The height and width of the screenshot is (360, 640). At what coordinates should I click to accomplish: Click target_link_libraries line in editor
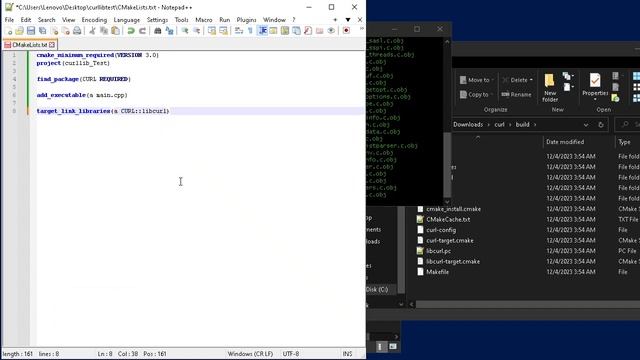(x=102, y=111)
